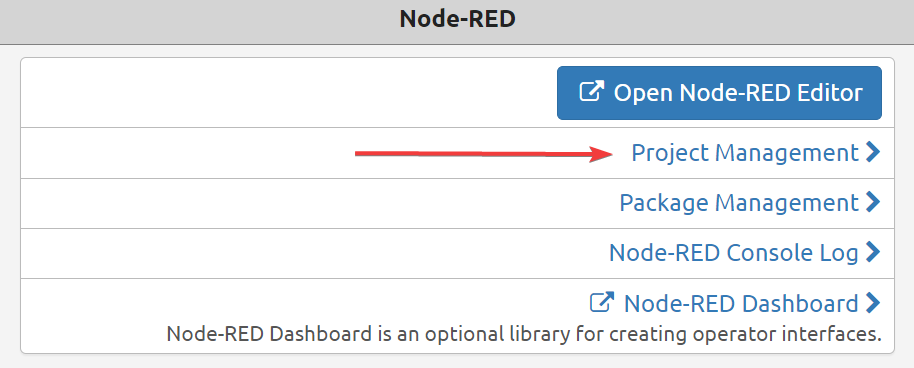914x368 pixels.
Task: Click the external-link icon beside Node-RED Dashboard
Action: (602, 303)
